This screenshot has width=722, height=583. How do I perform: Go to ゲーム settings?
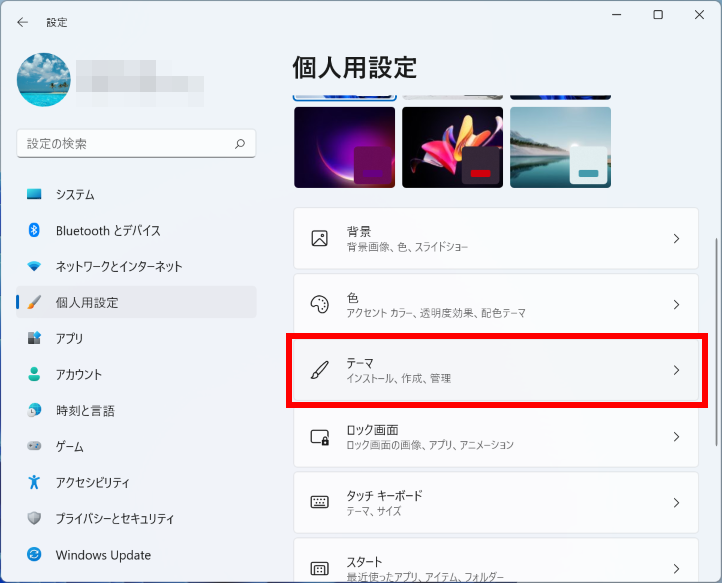pyautogui.click(x=136, y=446)
